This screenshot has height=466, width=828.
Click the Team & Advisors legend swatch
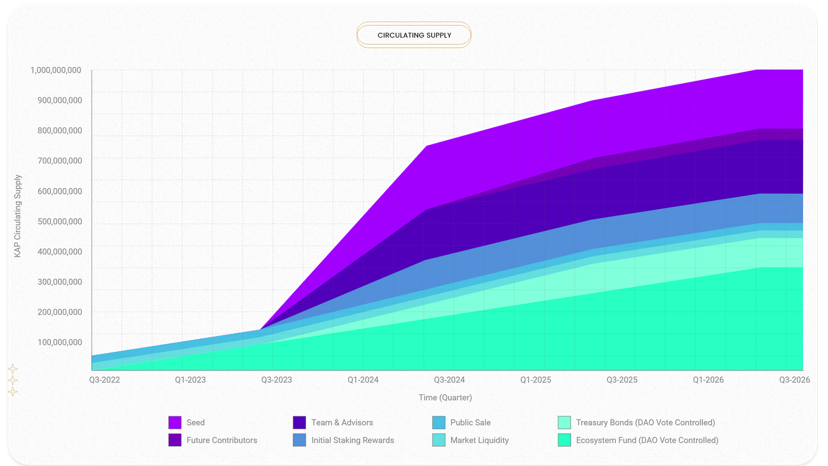[299, 422]
